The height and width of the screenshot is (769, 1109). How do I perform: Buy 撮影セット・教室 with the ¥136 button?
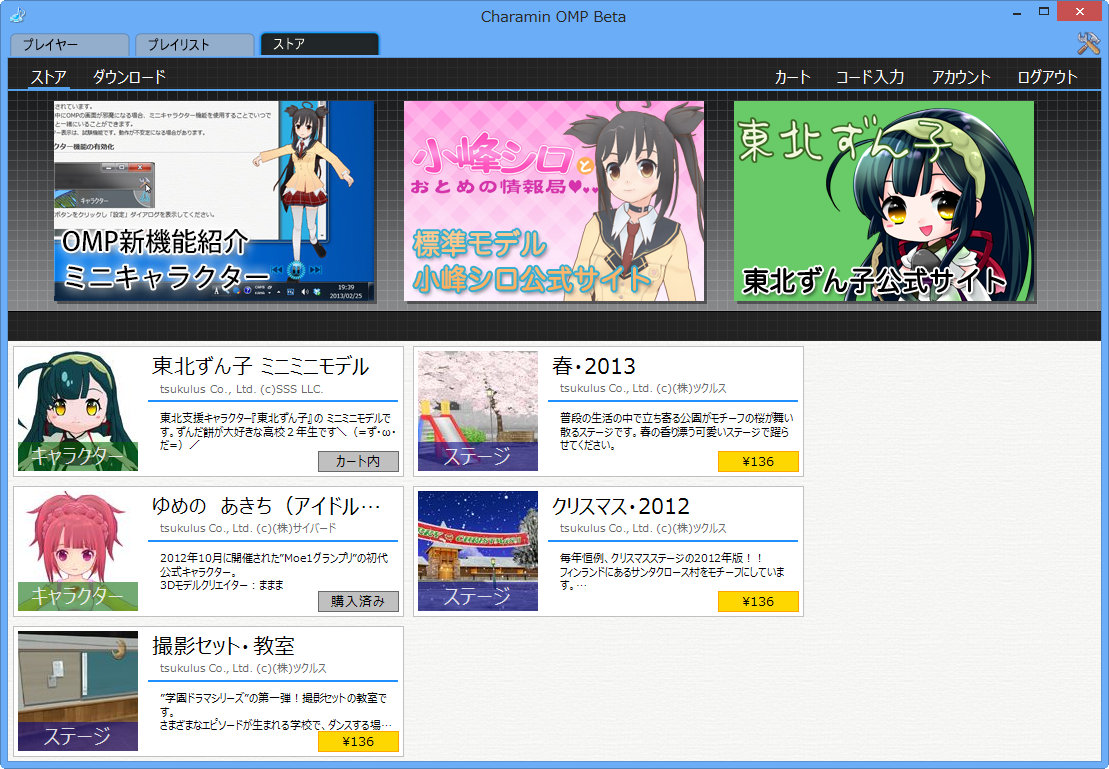[x=358, y=741]
